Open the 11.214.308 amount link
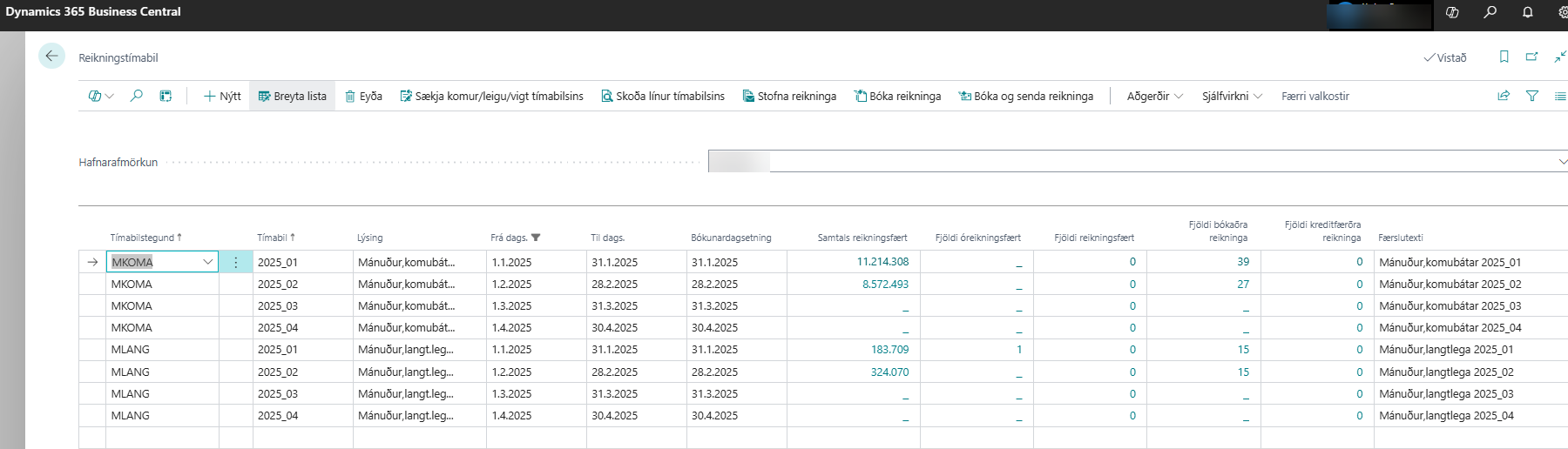Image resolution: width=1568 pixels, height=449 pixels. click(x=882, y=262)
